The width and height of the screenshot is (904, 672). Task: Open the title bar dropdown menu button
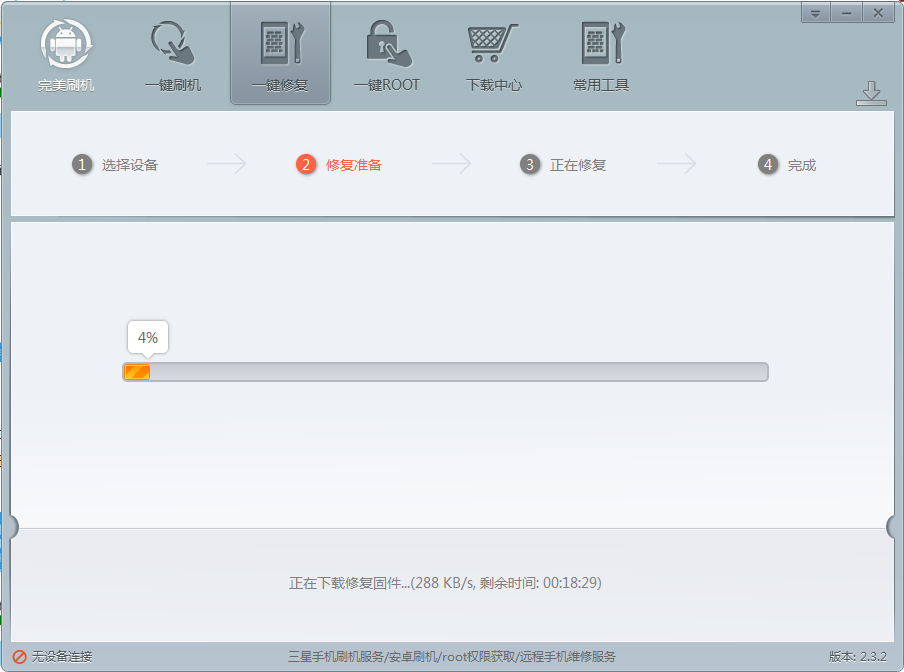pos(815,13)
